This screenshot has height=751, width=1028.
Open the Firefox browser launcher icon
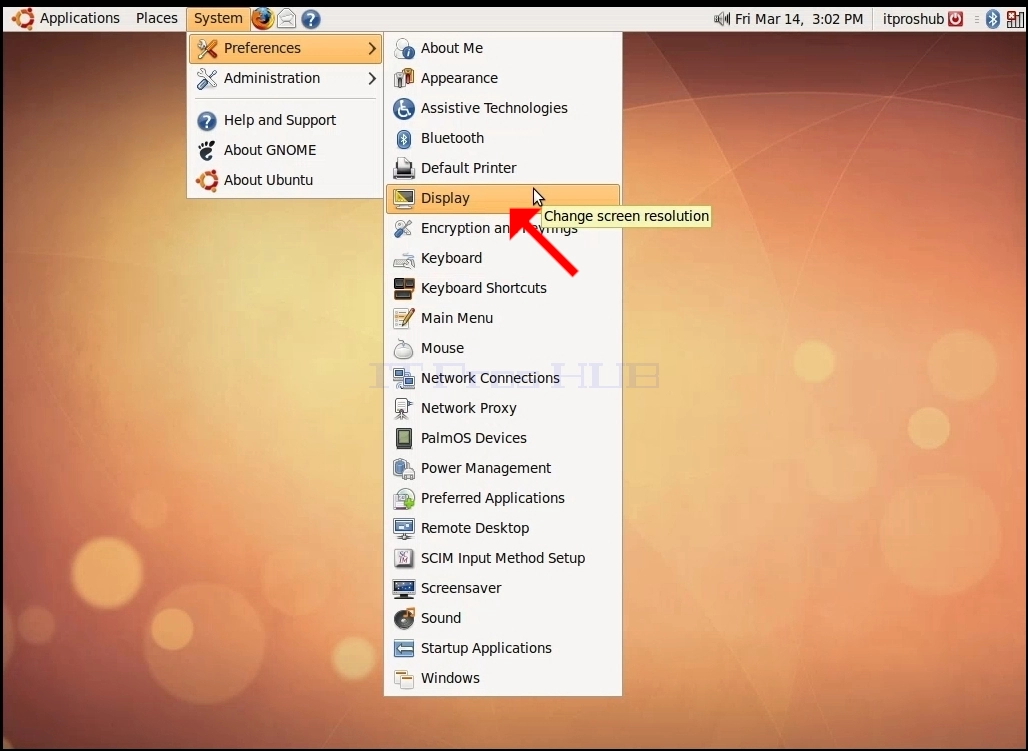[x=262, y=18]
